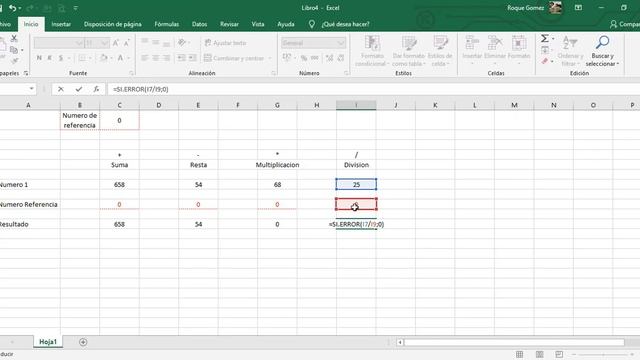640x360 pixels.
Task: Open the font size dropdown
Action: pyautogui.click(x=105, y=43)
